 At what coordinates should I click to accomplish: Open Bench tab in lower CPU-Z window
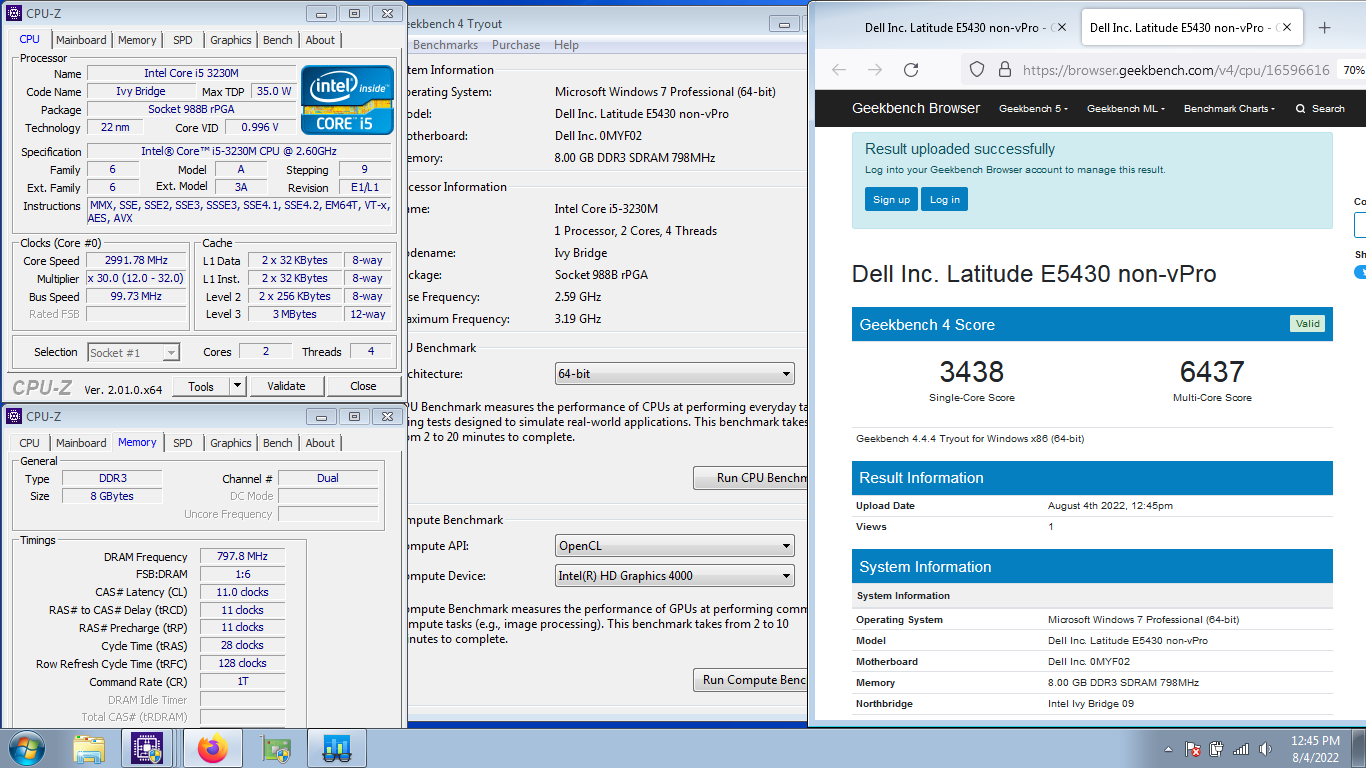[278, 443]
